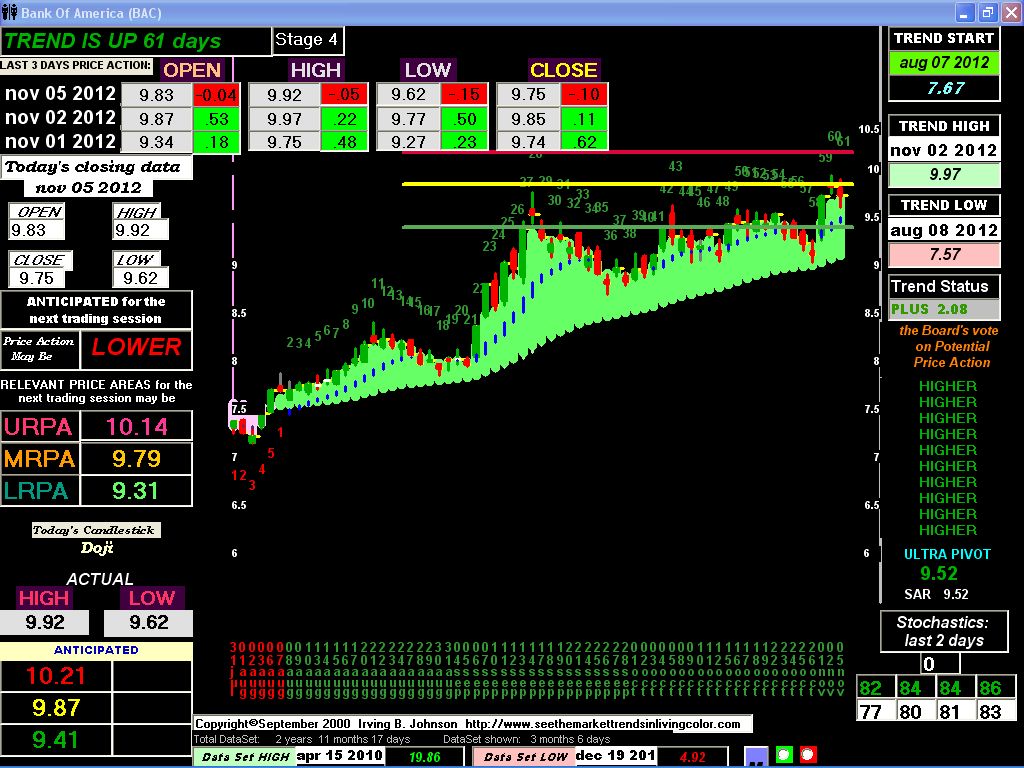Viewport: 1024px width, 768px height.
Task: Click the TREND LOW value 7.57
Action: [944, 254]
